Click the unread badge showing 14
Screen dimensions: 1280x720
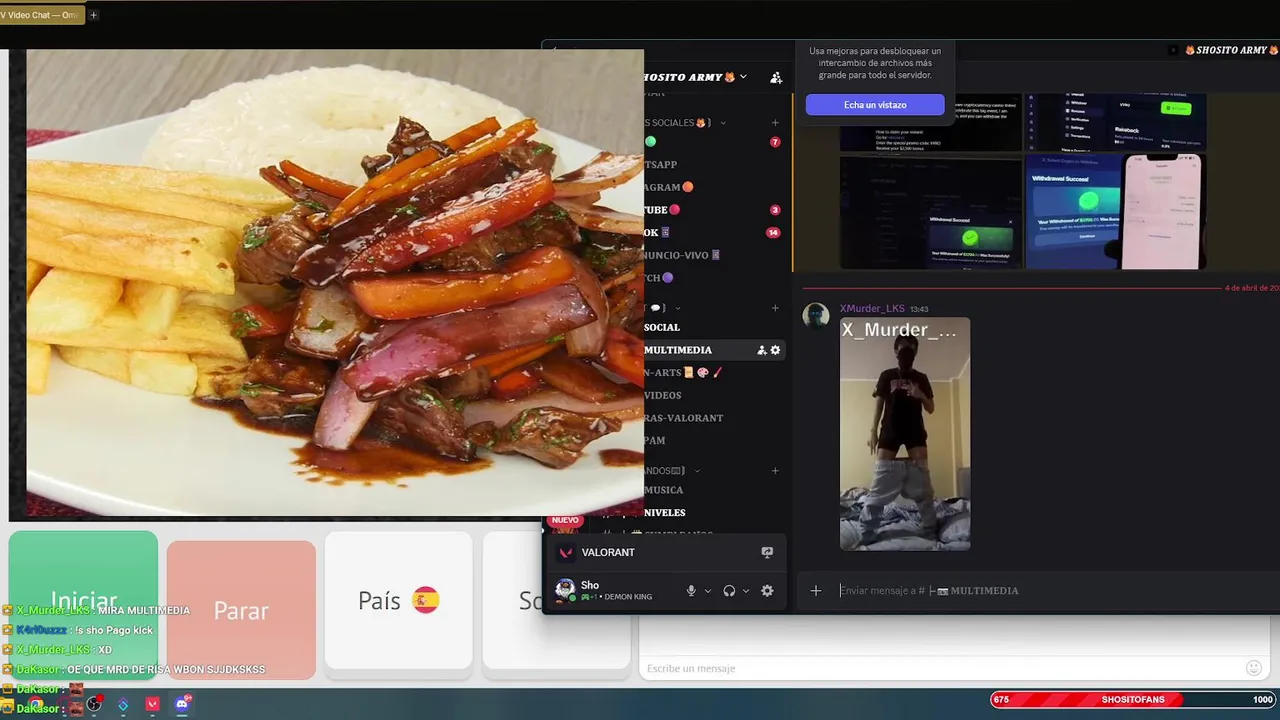point(773,232)
